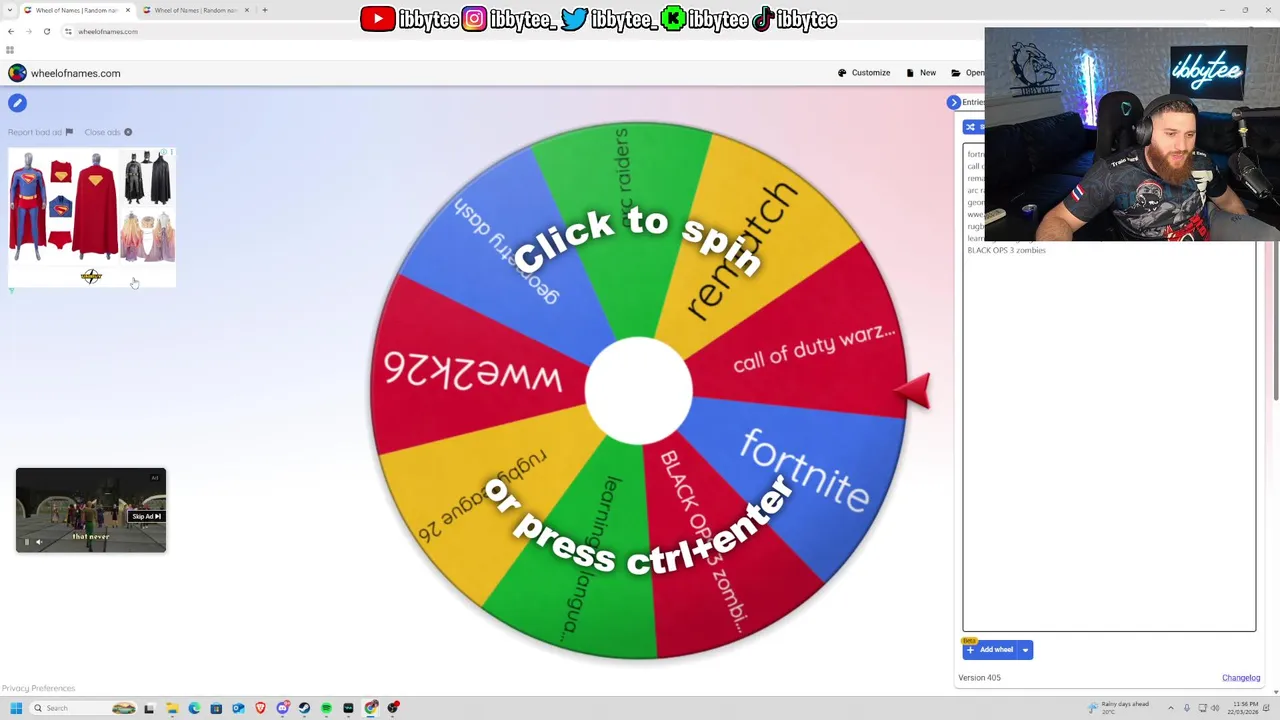Go back in the browser
This screenshot has height=720, width=1280.
tap(11, 31)
